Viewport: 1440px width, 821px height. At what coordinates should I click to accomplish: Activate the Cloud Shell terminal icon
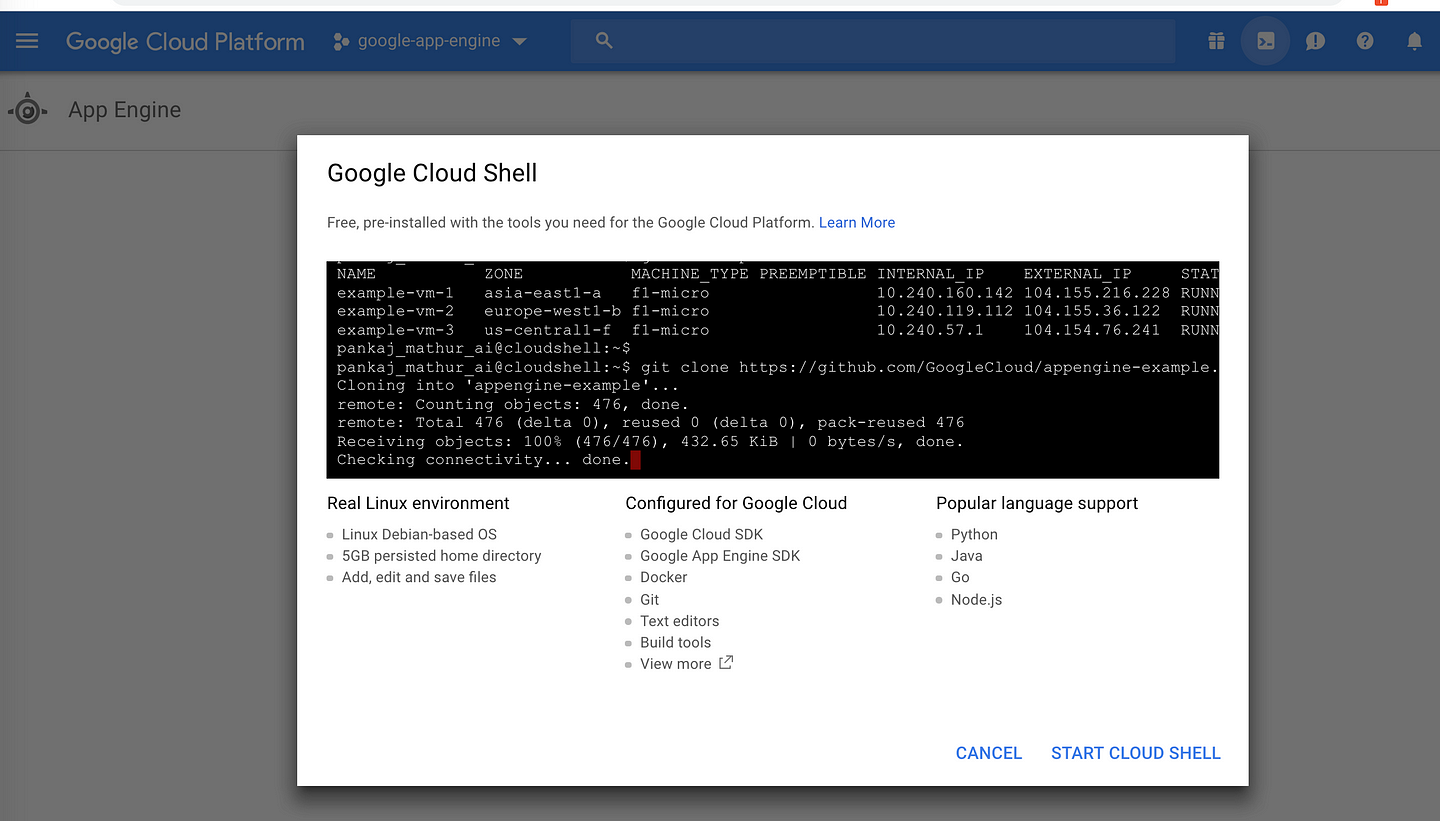pos(1266,41)
